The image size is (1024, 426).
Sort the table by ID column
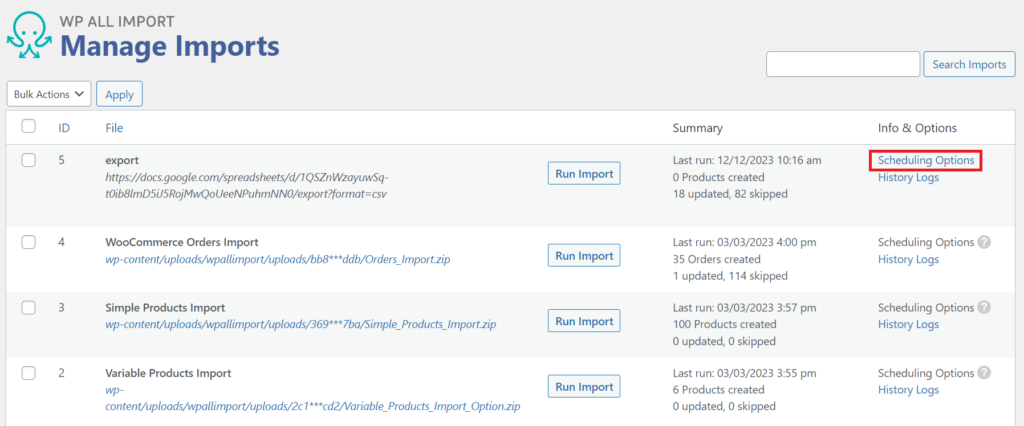pos(64,128)
